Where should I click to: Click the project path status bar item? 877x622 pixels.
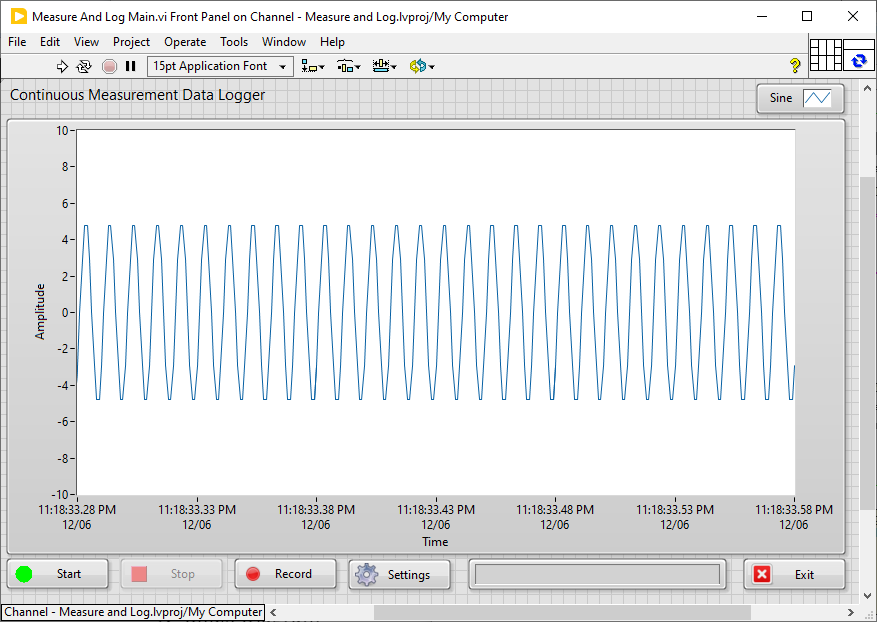click(x=131, y=612)
